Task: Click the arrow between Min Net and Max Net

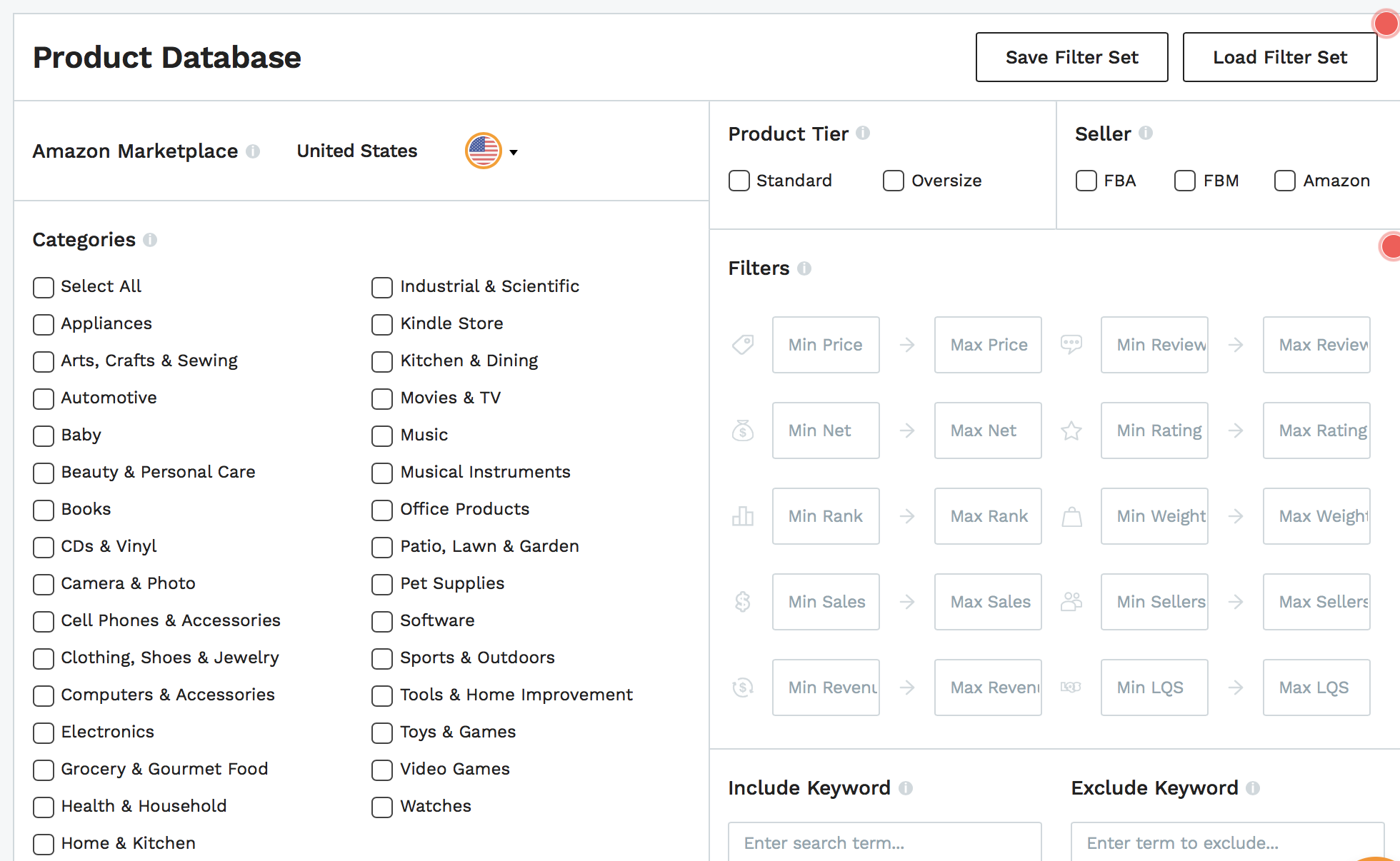Action: coord(907,430)
